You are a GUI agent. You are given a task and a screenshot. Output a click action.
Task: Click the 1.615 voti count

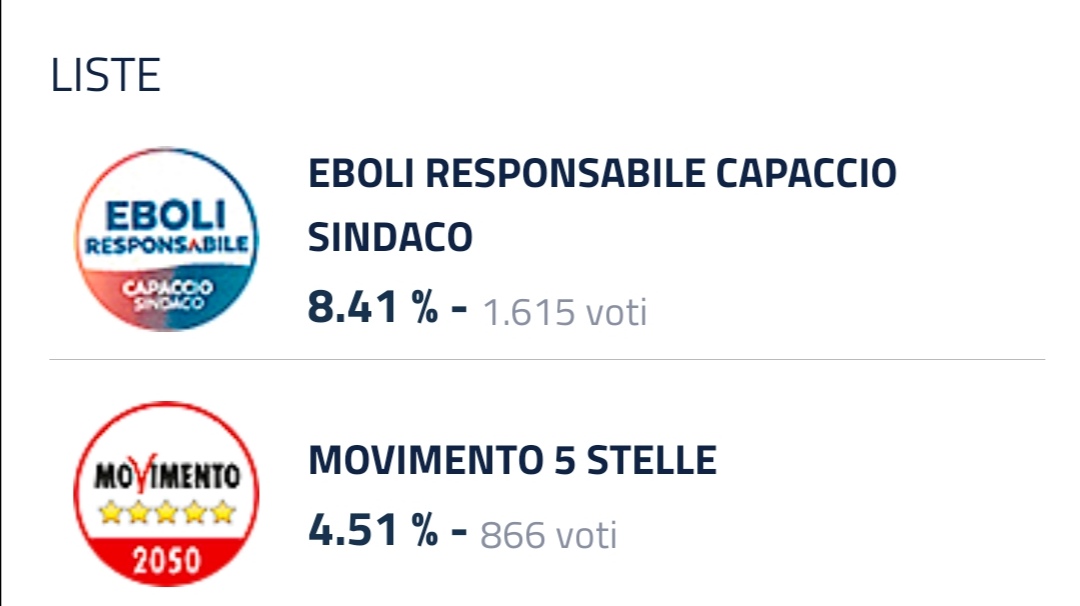click(565, 312)
